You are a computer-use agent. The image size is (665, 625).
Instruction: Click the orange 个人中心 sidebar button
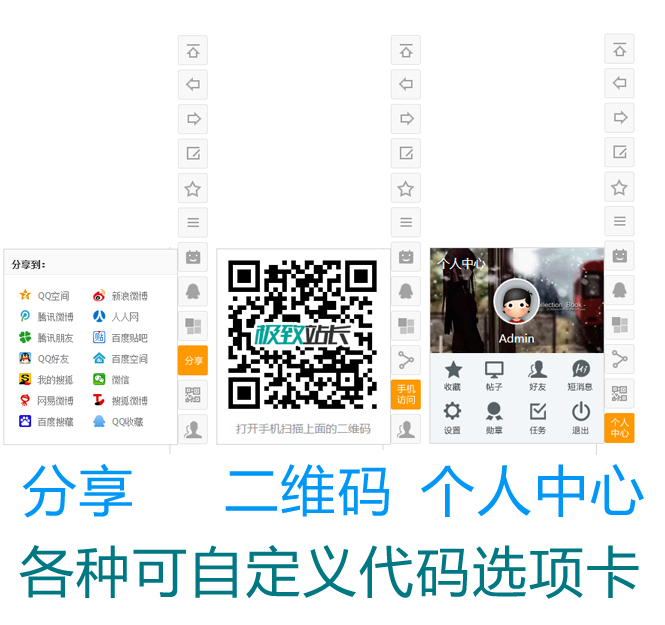tap(619, 428)
